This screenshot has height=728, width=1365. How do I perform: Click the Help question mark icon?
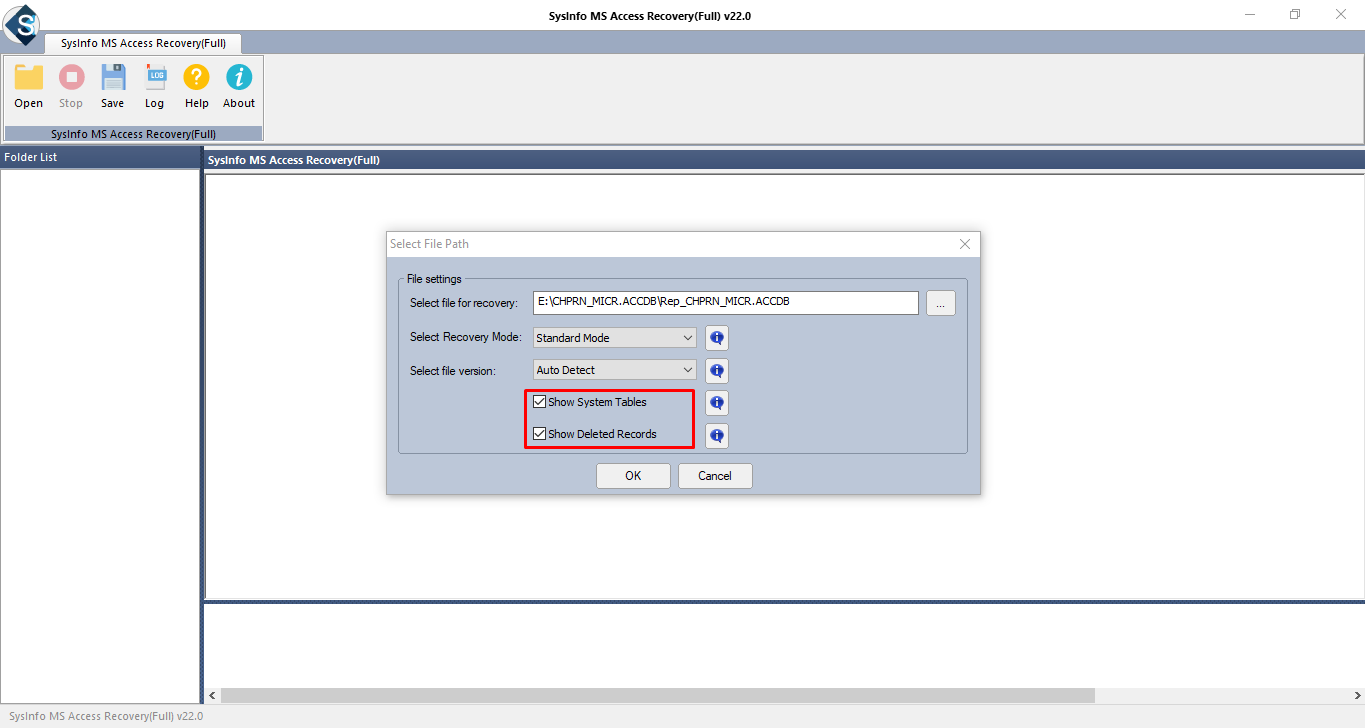click(x=197, y=78)
